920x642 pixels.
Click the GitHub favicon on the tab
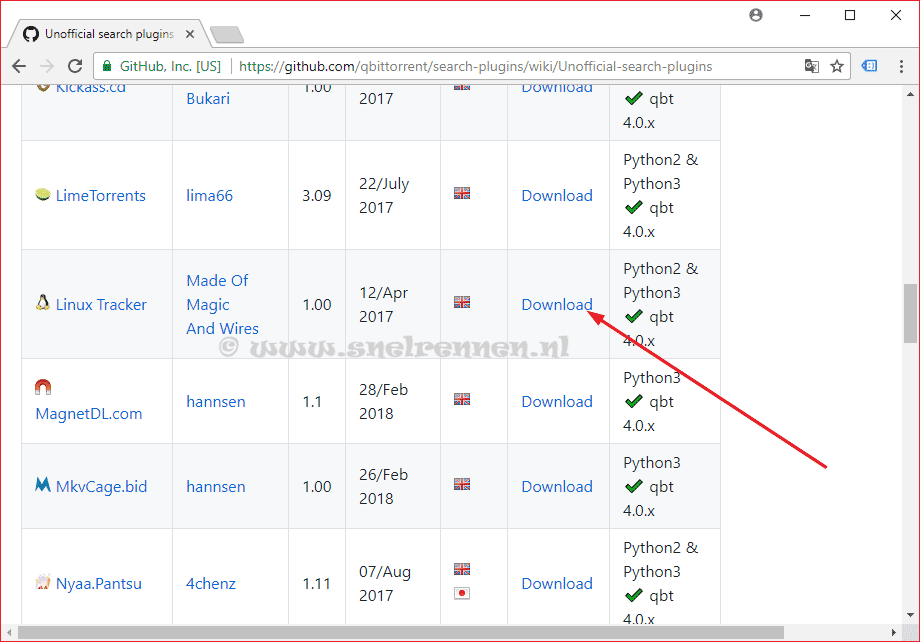[31, 34]
